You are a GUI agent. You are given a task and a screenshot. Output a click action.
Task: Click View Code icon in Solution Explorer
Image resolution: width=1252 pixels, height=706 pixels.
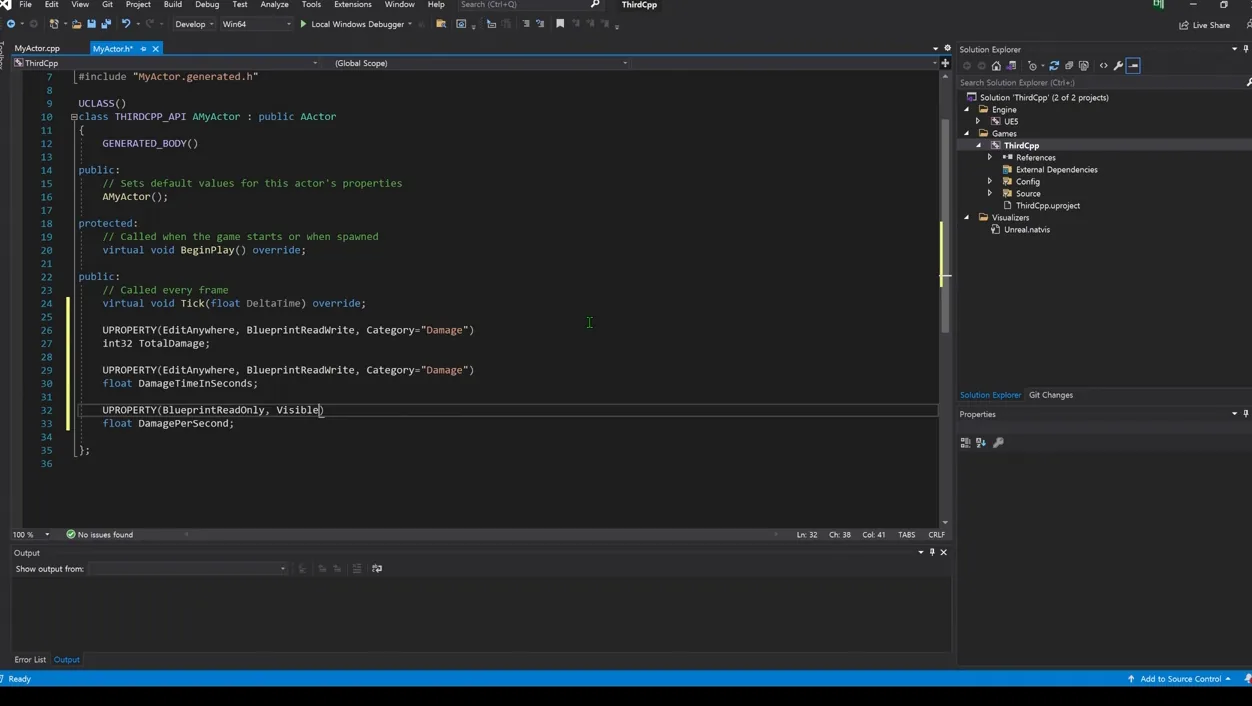(1104, 66)
